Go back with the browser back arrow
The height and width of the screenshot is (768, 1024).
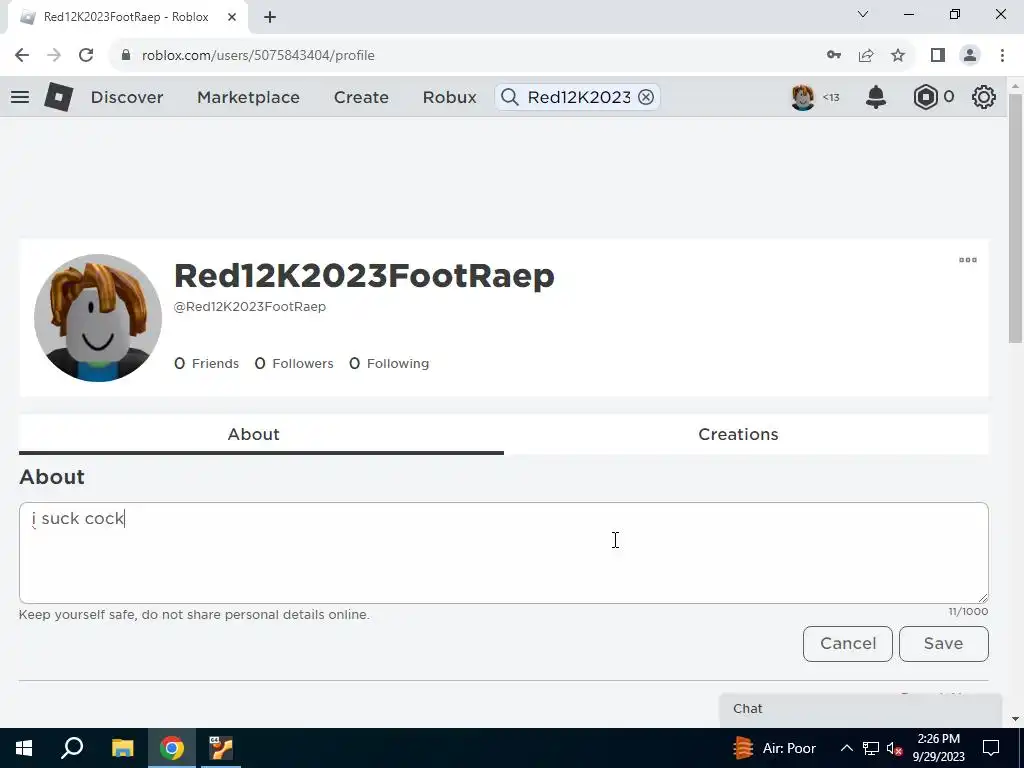coord(22,55)
